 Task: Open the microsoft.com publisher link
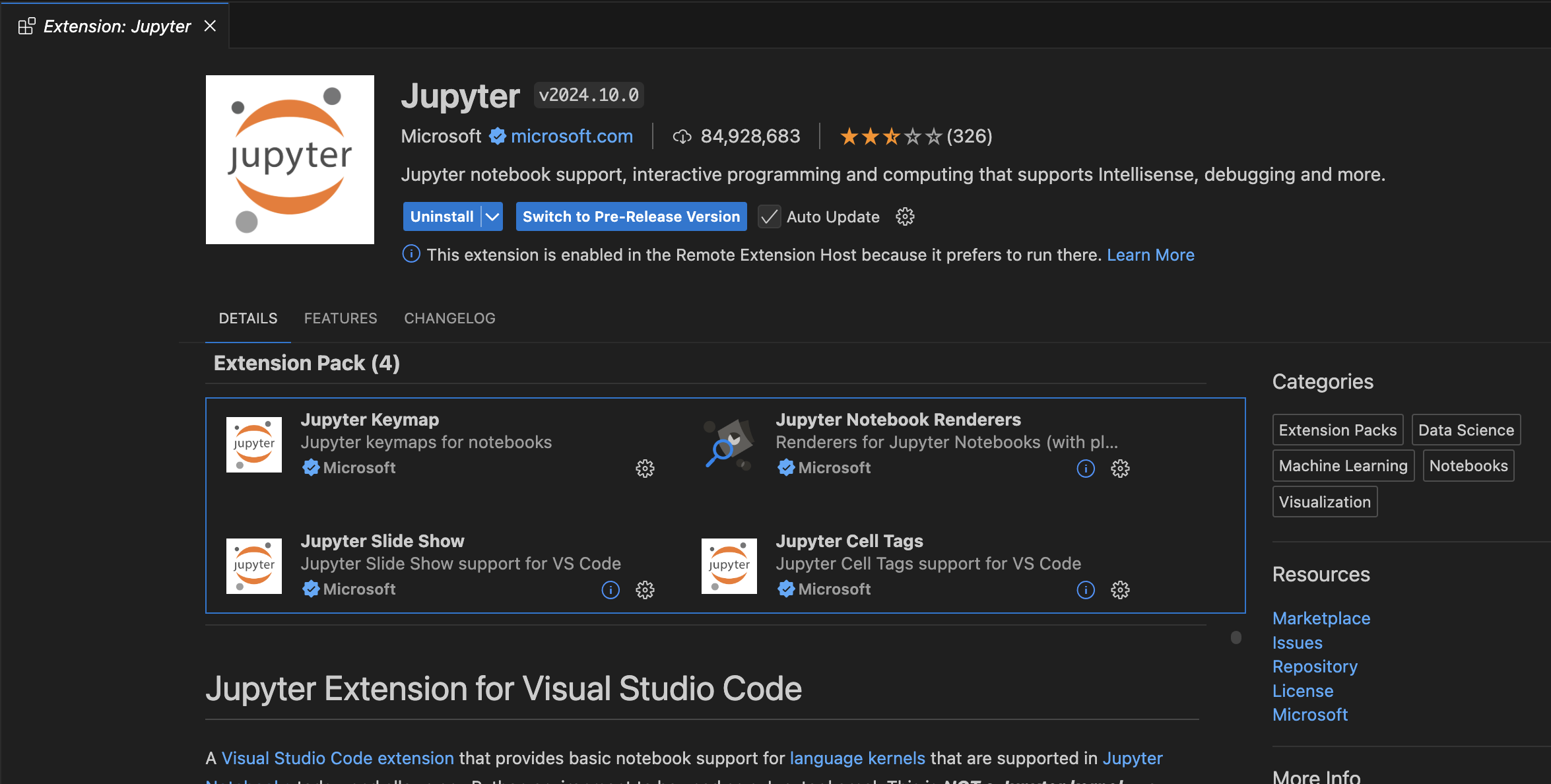[x=572, y=137]
